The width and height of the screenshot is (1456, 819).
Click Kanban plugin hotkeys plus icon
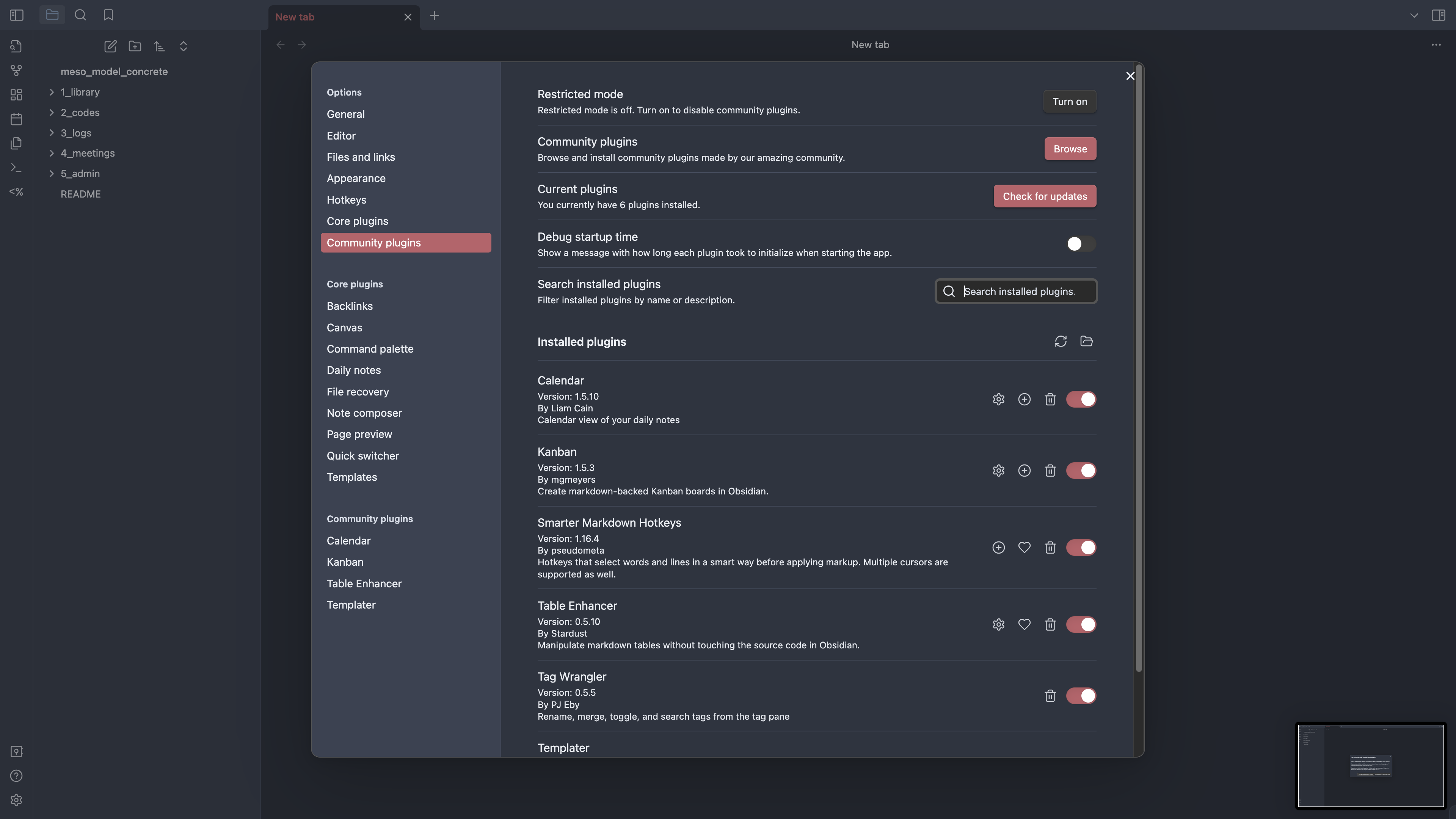coord(1024,471)
